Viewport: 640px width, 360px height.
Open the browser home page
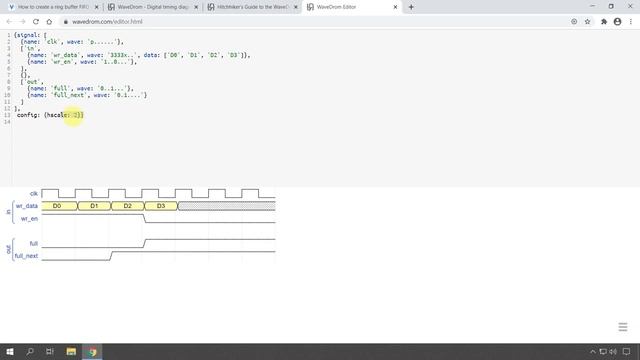(x=49, y=22)
